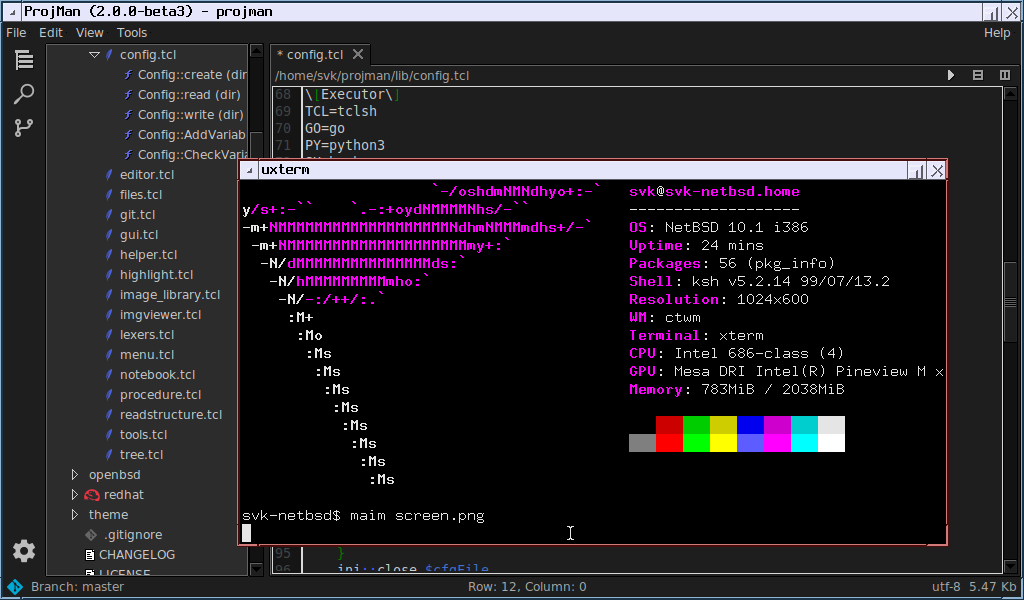Click file tree scrollbar up arrow

[x=257, y=51]
